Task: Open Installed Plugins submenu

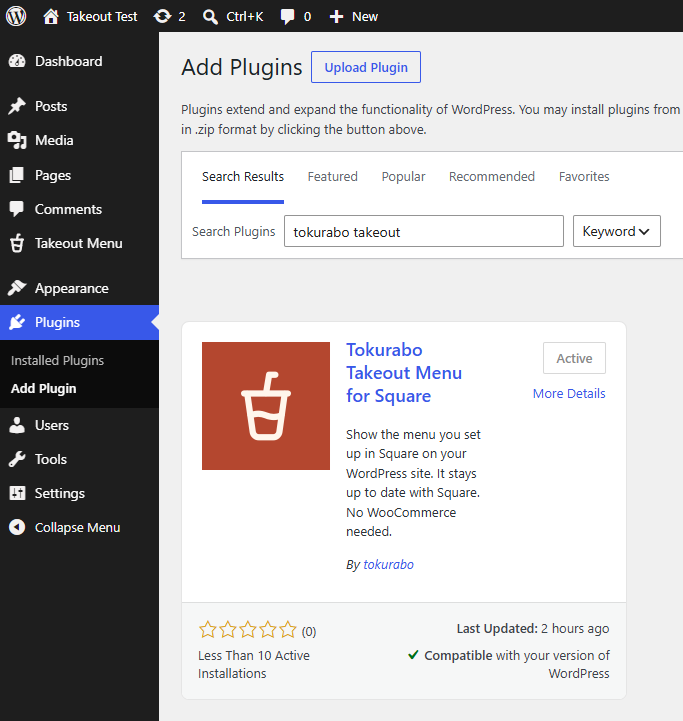Action: click(57, 360)
